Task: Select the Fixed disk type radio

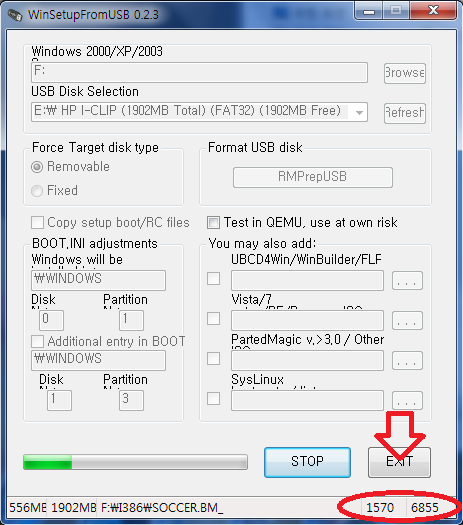Action: [x=37, y=191]
